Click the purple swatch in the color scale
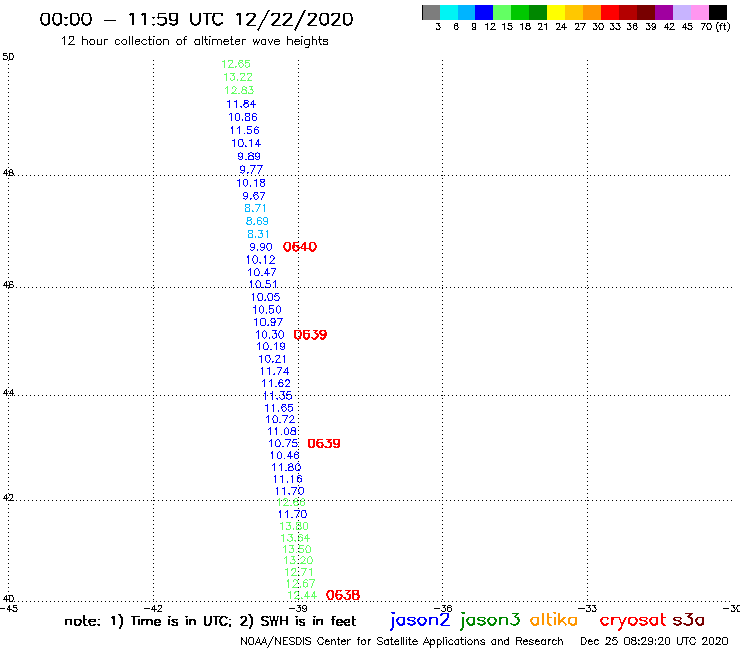 (664, 12)
